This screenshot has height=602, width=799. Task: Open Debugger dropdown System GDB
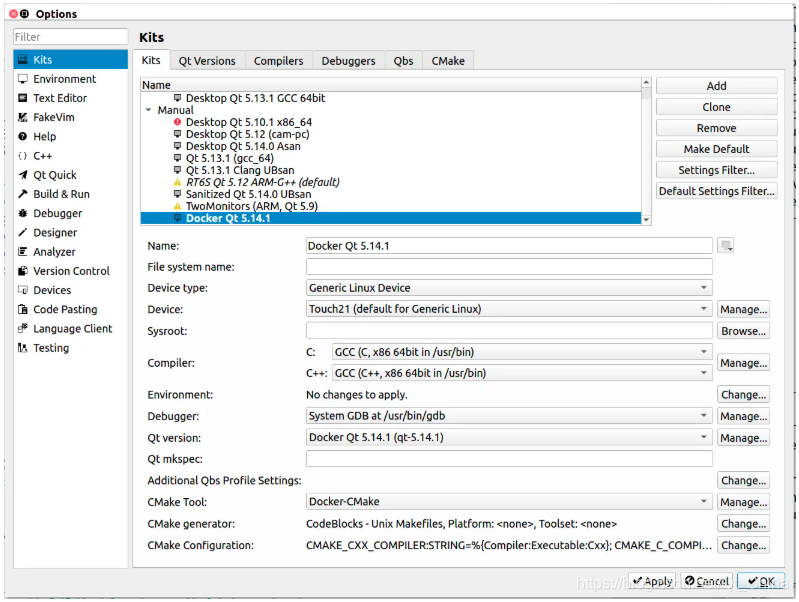[509, 416]
